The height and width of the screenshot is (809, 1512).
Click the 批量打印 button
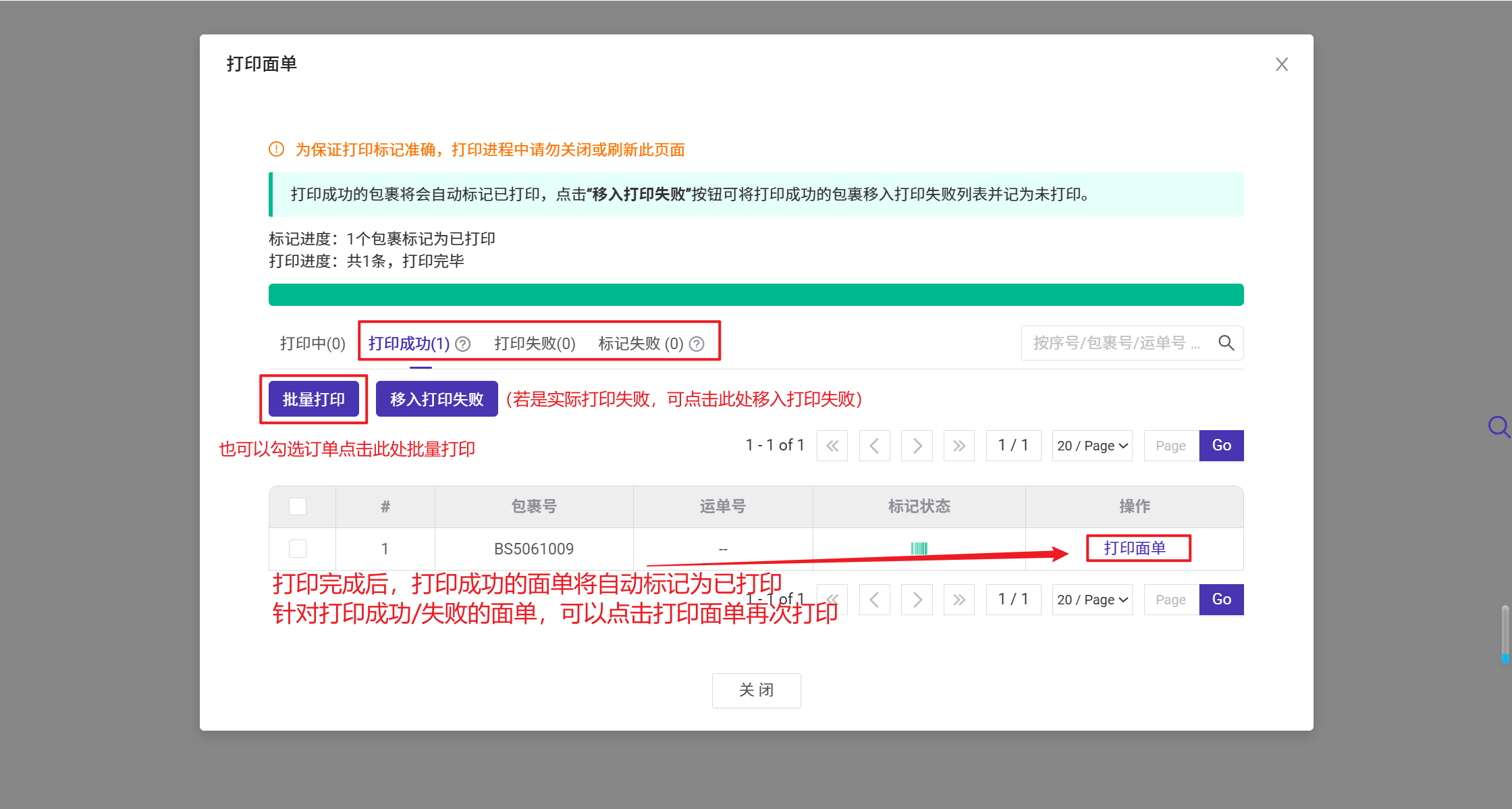coord(314,399)
